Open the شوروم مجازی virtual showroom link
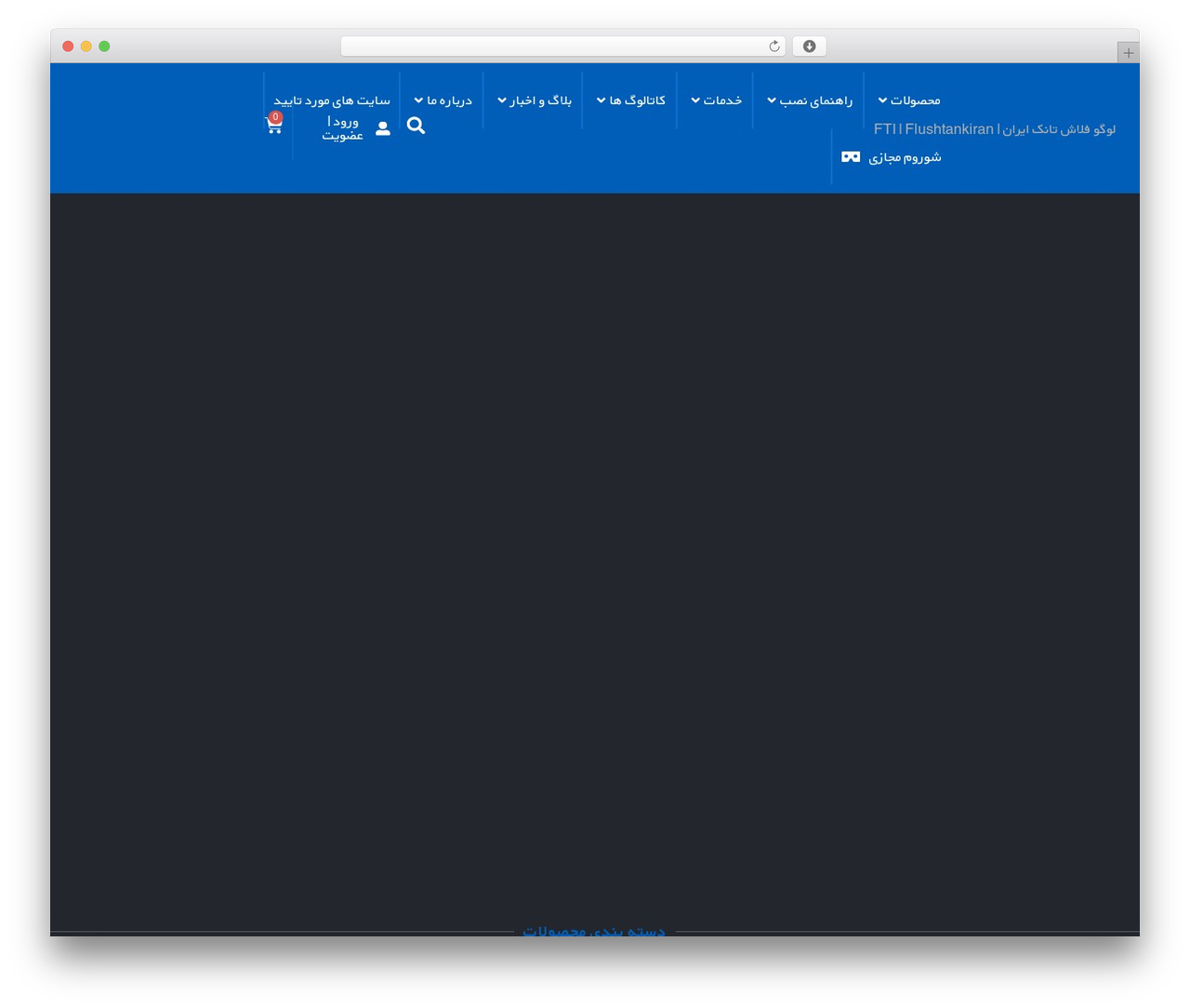Viewport: 1190px width, 1008px height. tap(905, 157)
